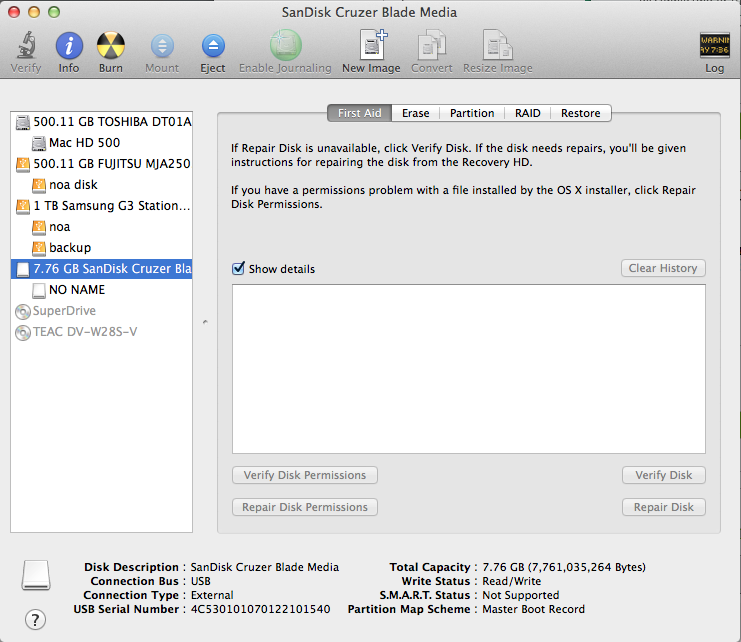Select Mac HD 500 volume

coord(102,143)
